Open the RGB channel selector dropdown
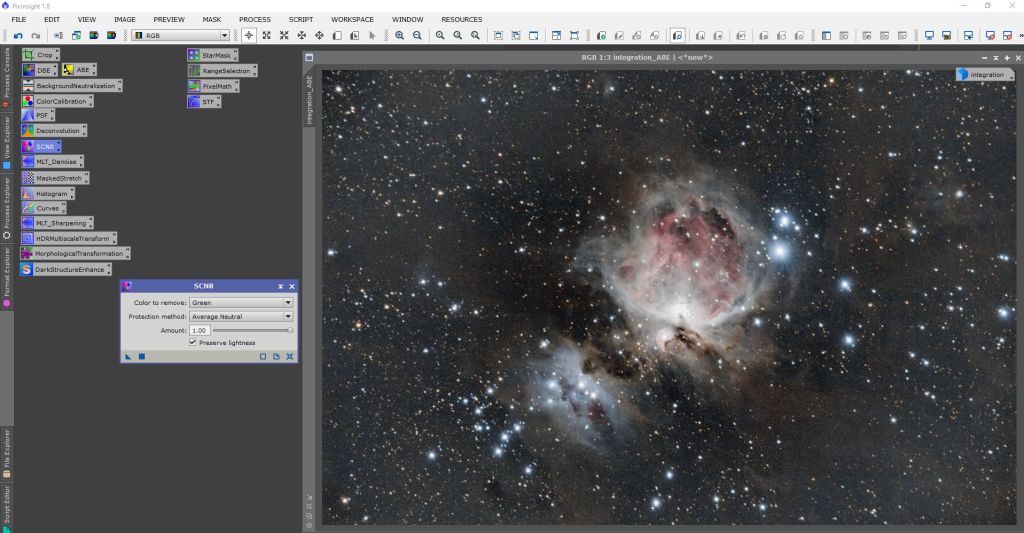The height and width of the screenshot is (533, 1024). (181, 36)
